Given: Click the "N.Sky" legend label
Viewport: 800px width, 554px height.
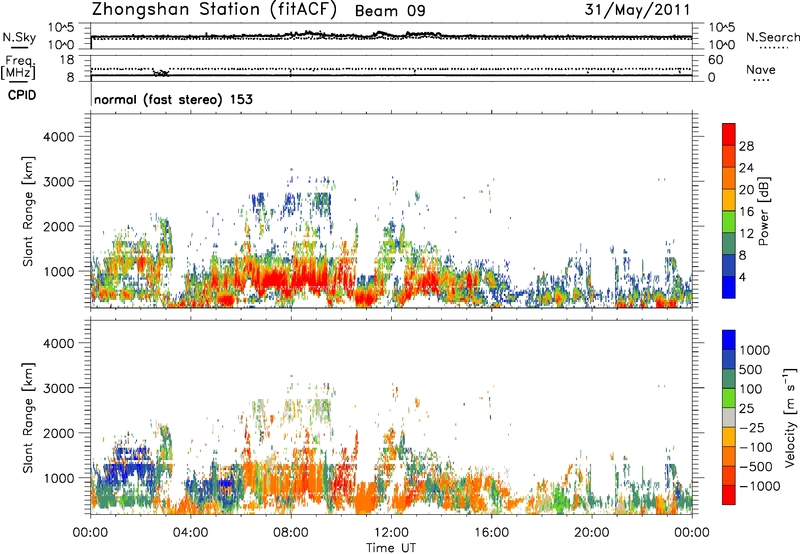Looking at the screenshot, I should tap(19, 37).
